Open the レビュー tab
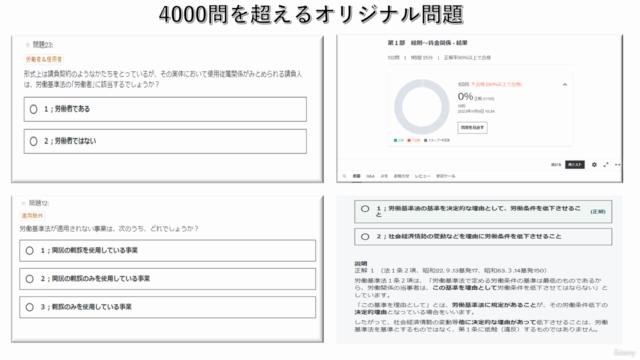This screenshot has height=360, width=640. 422,176
